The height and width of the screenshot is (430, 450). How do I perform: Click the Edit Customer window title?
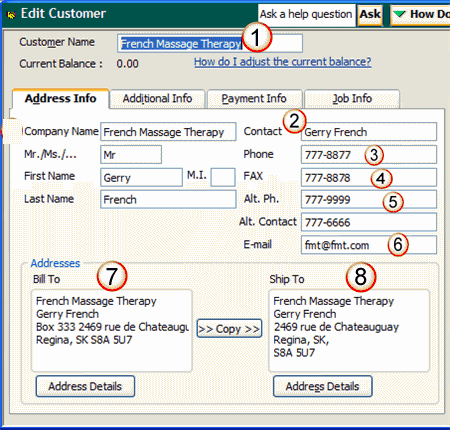click(63, 14)
